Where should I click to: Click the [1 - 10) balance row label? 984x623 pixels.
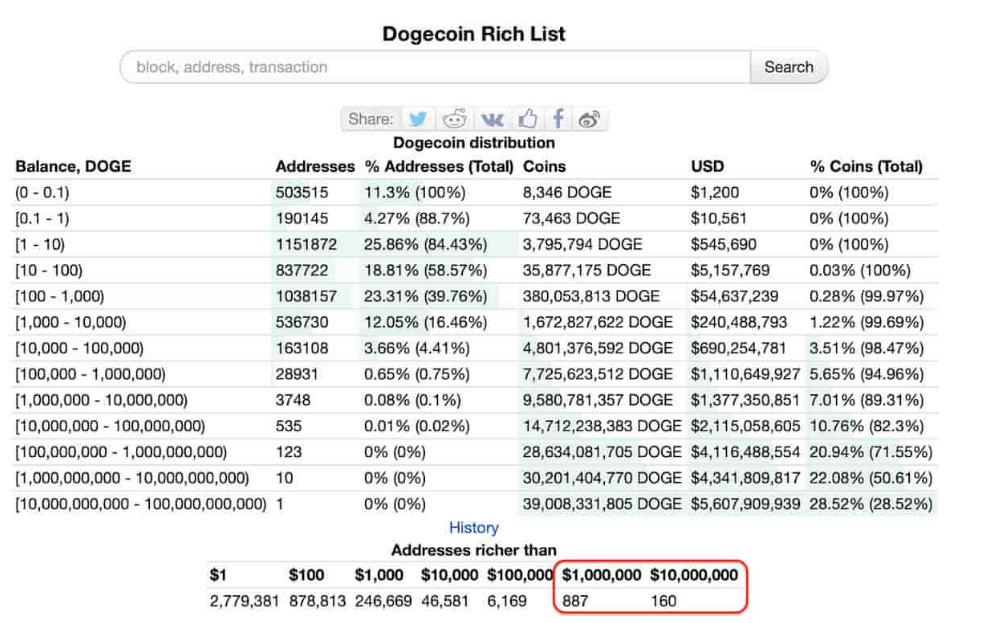click(40, 245)
